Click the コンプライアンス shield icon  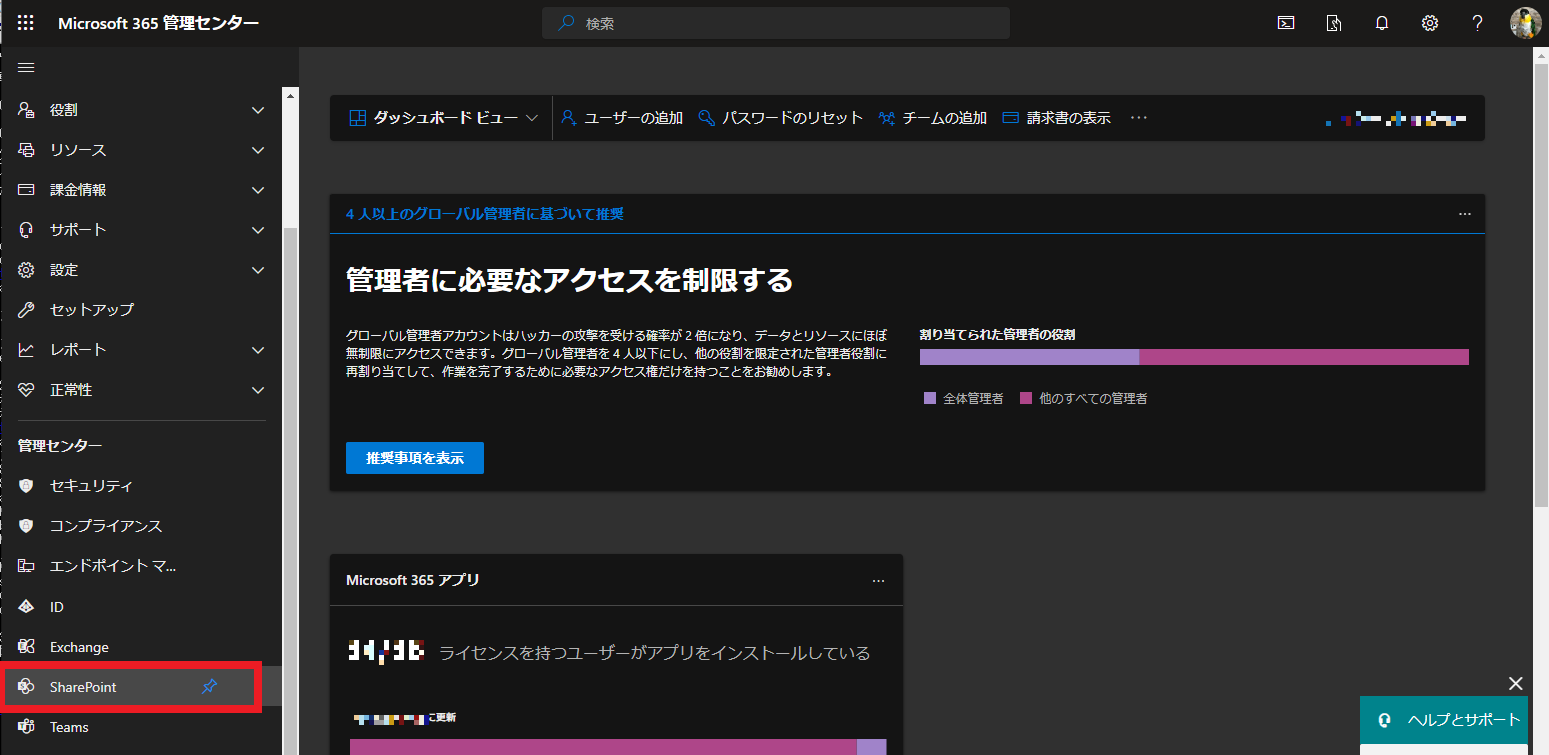pyautogui.click(x=27, y=526)
